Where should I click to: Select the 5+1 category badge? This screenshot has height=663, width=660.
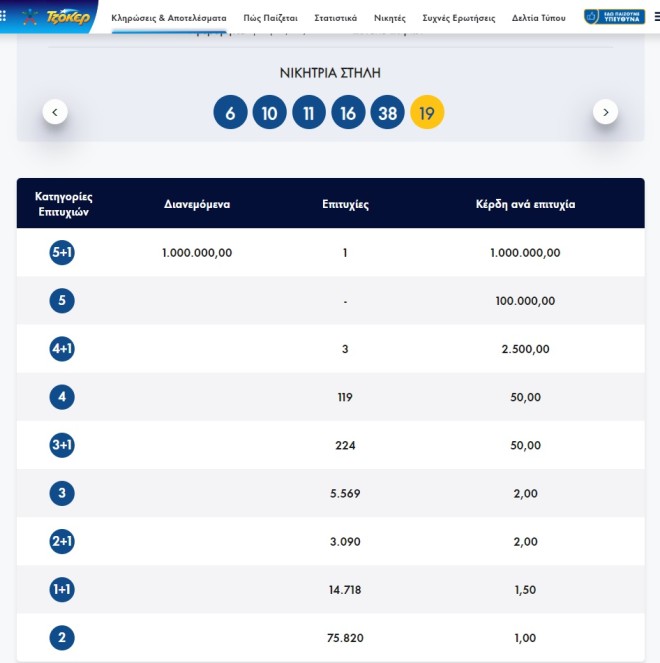click(62, 253)
